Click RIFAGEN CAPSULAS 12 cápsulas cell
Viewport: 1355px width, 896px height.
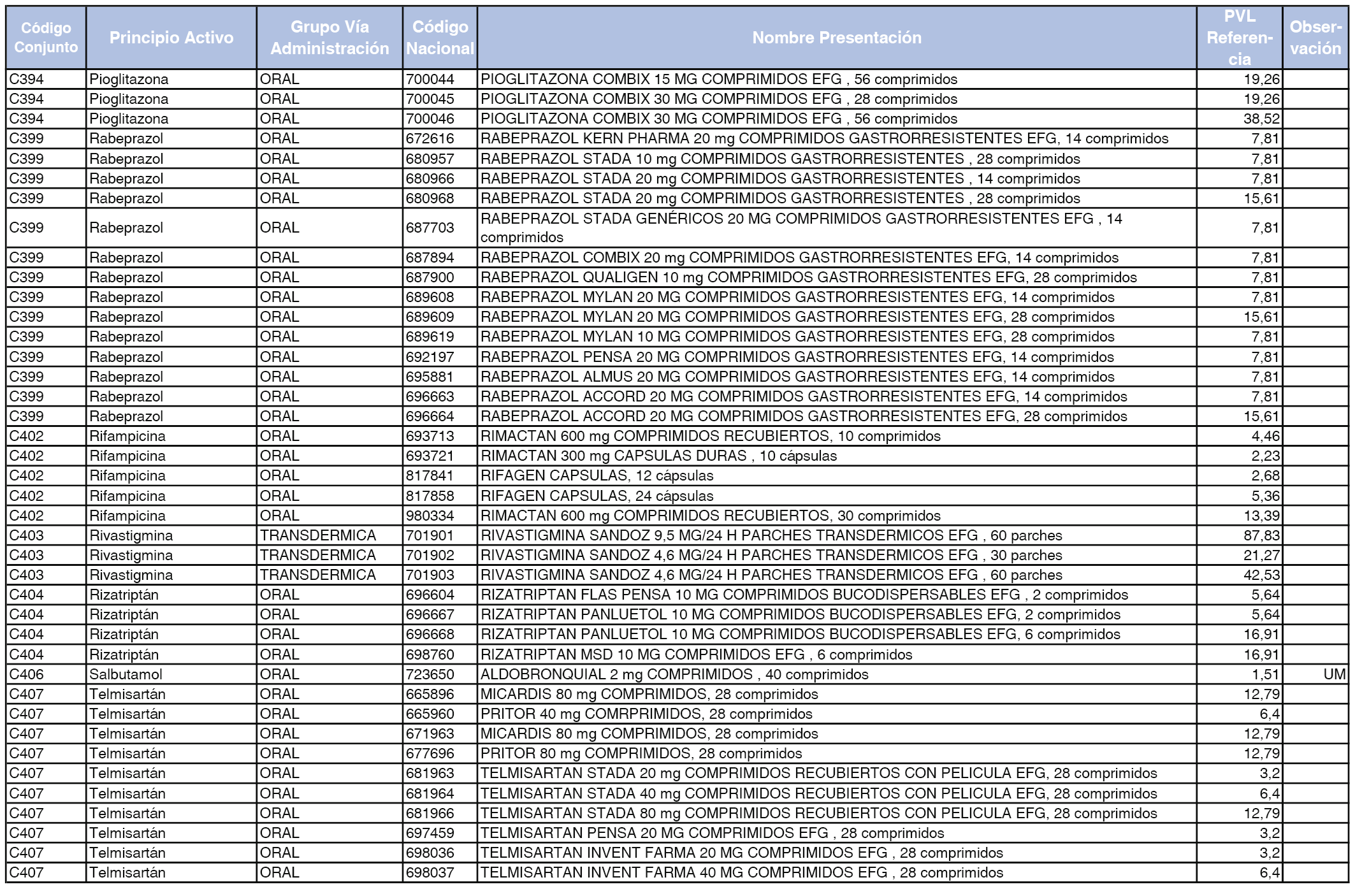pyautogui.click(x=837, y=475)
